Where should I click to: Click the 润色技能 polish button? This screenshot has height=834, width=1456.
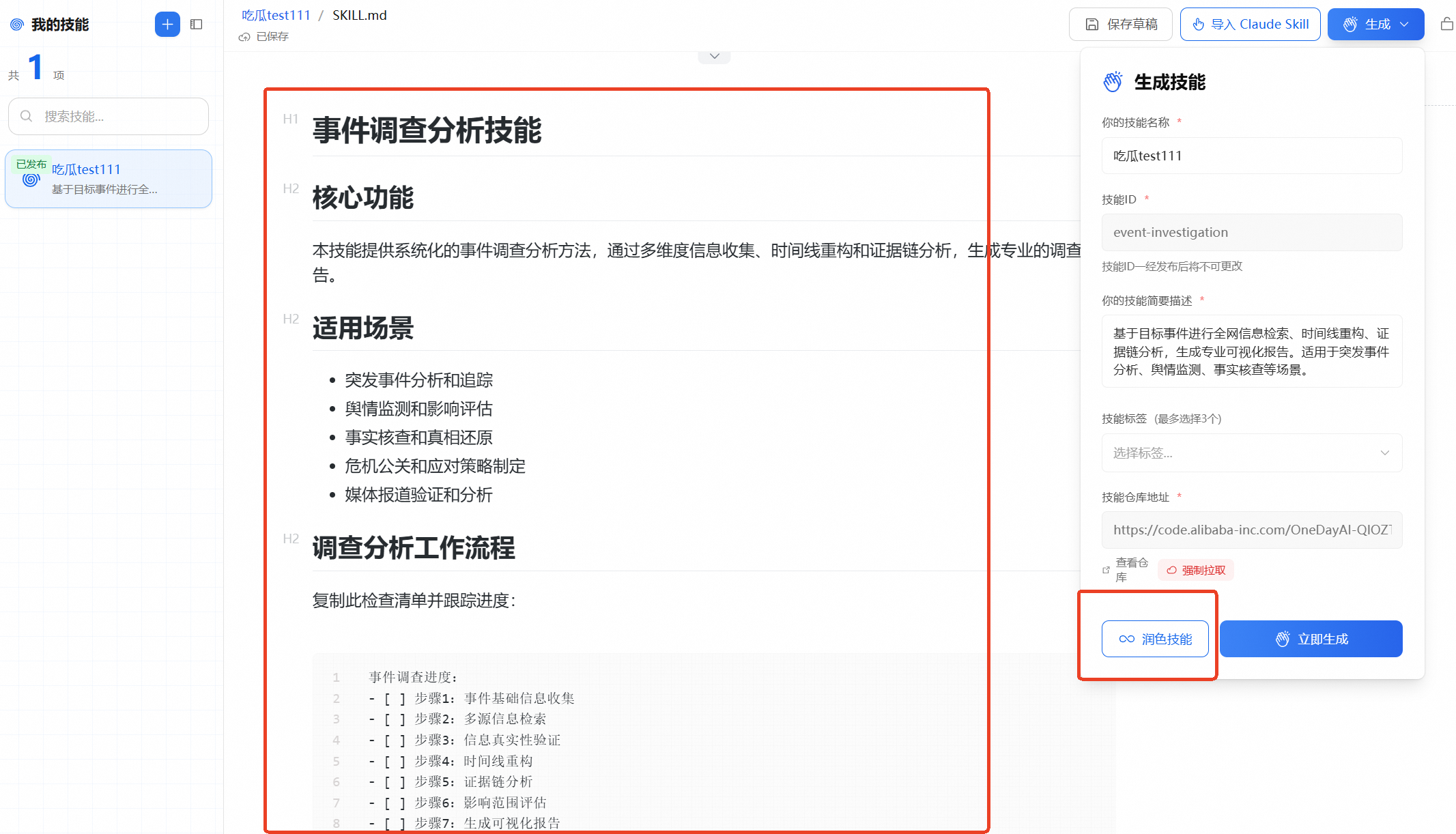pyautogui.click(x=1155, y=639)
